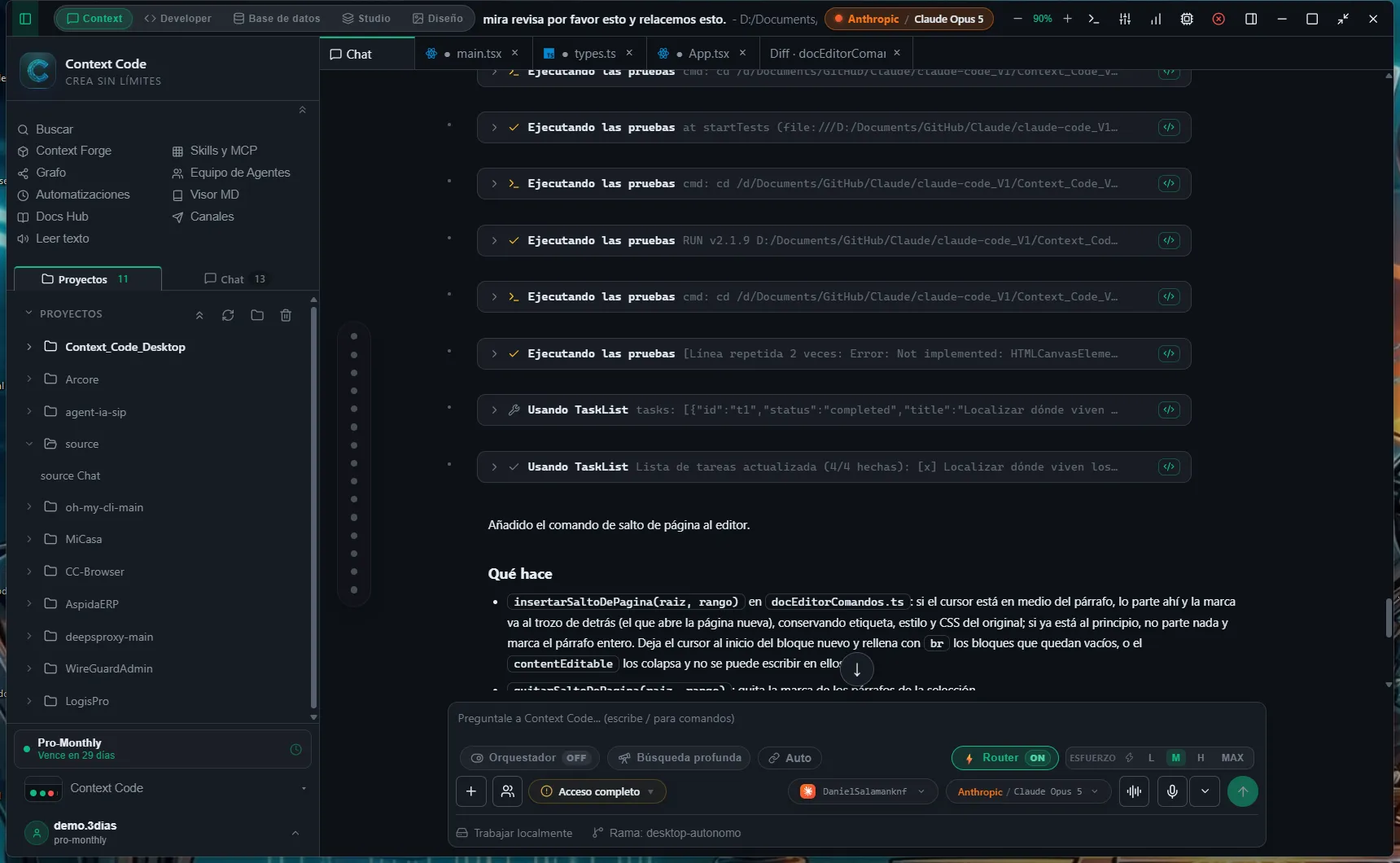Image resolution: width=1400 pixels, height=863 pixels.
Task: Open the sliders settings icon in the title bar
Action: tap(1125, 19)
